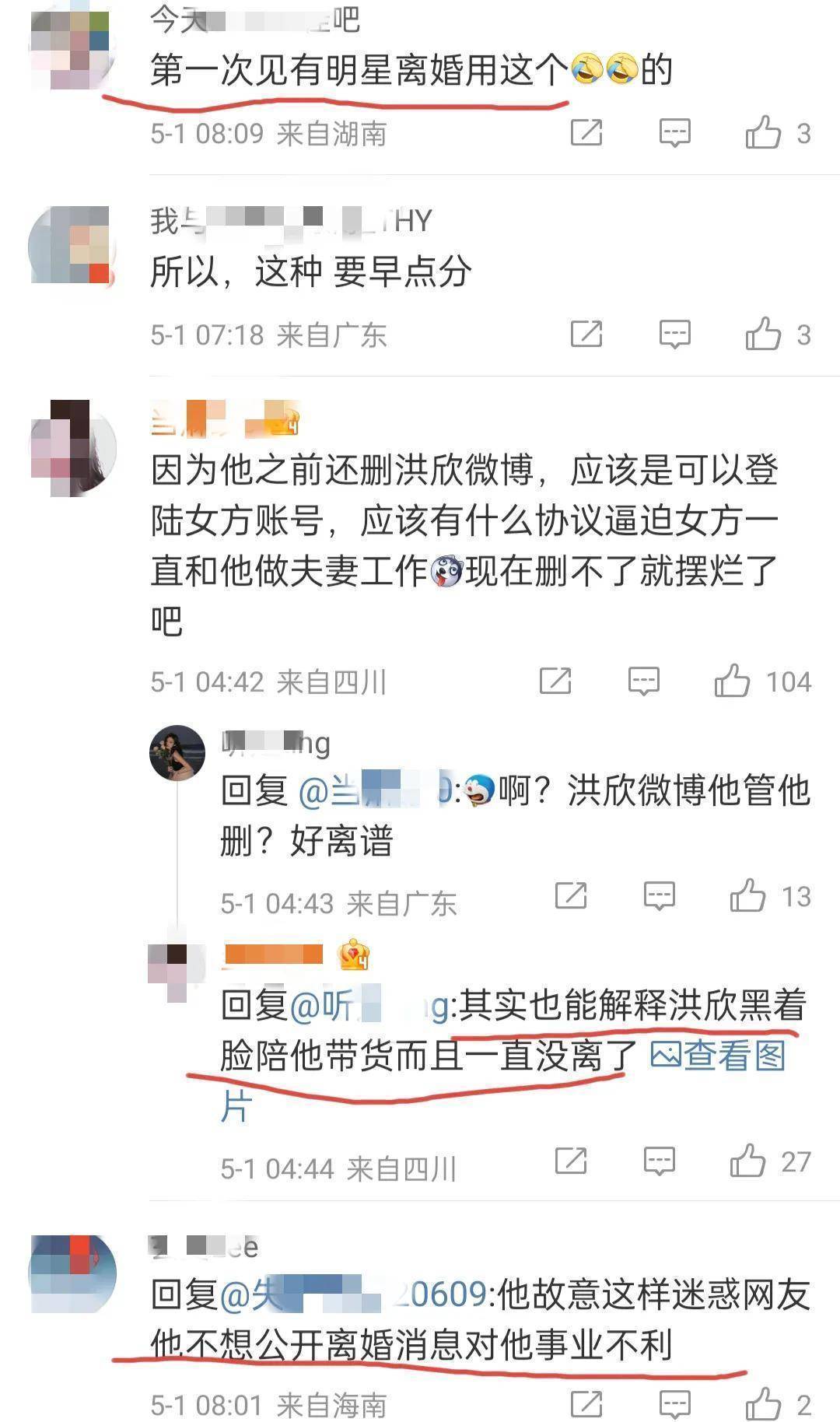840x1422 pixels.
Task: Repost the 04:42 Sichuan comment
Action: 555,681
